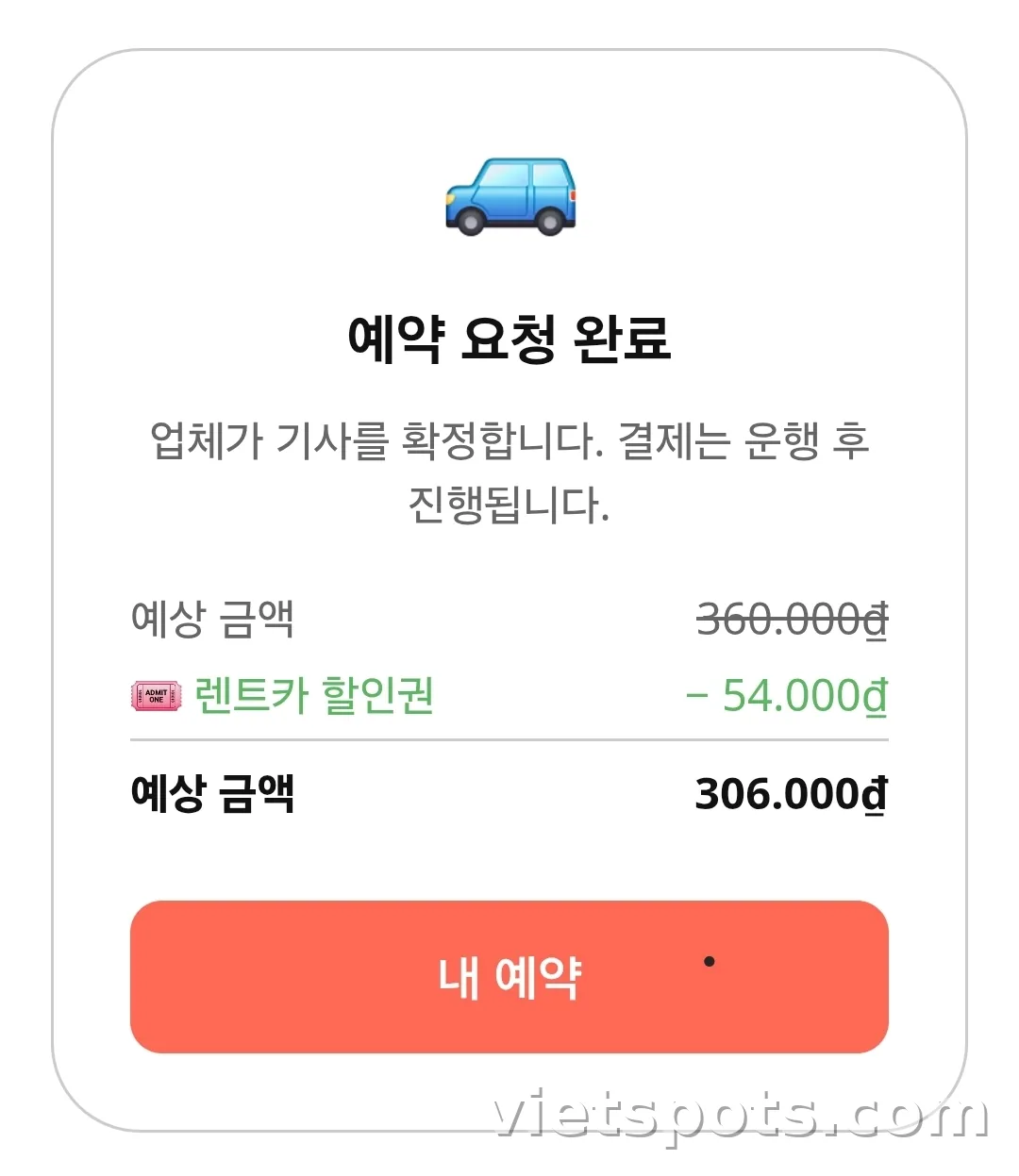Select the green – 54.000đ discount amount
Viewport: 1019px width, 1176px height.
coord(787,696)
